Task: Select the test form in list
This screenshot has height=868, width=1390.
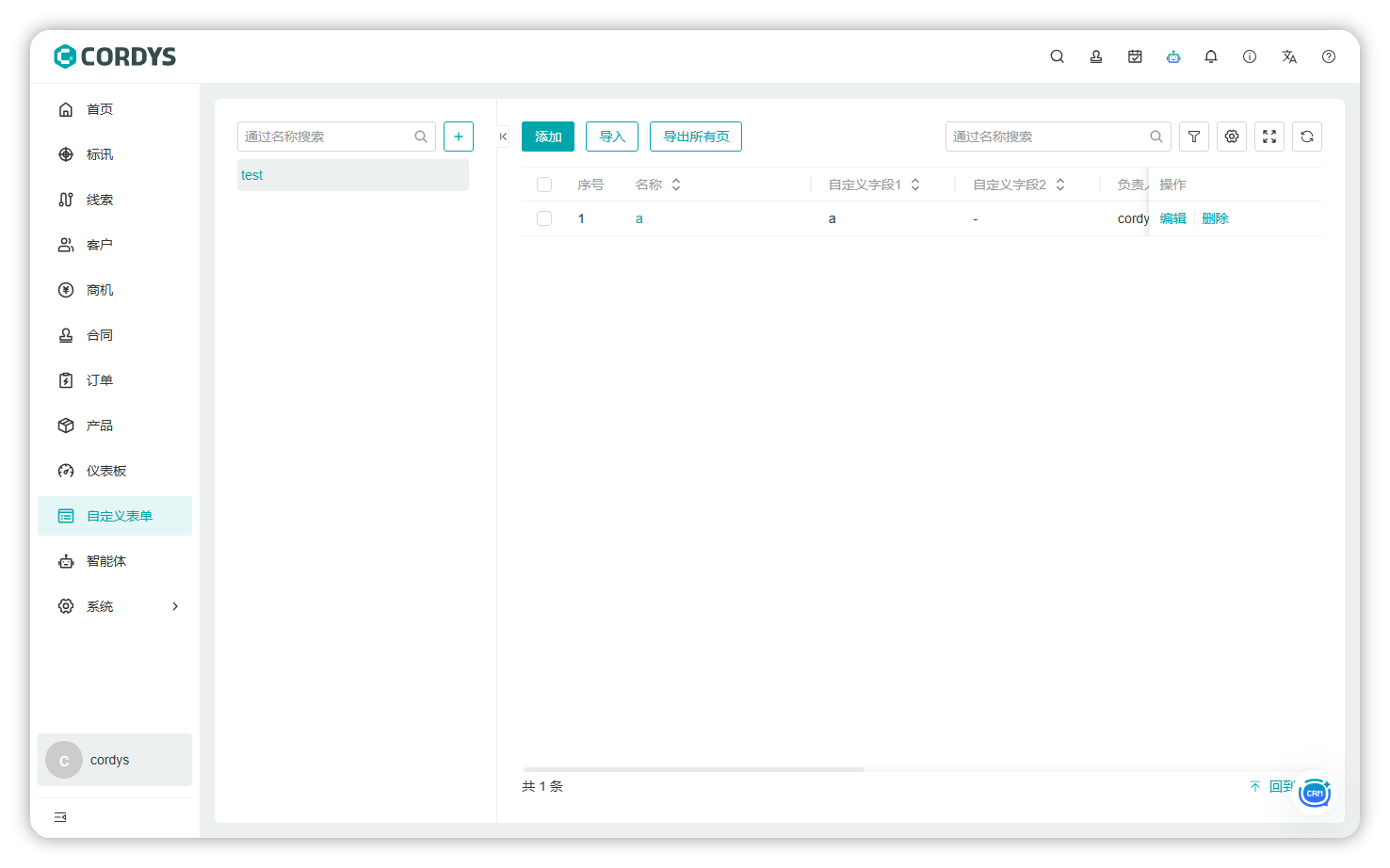Action: click(x=353, y=175)
